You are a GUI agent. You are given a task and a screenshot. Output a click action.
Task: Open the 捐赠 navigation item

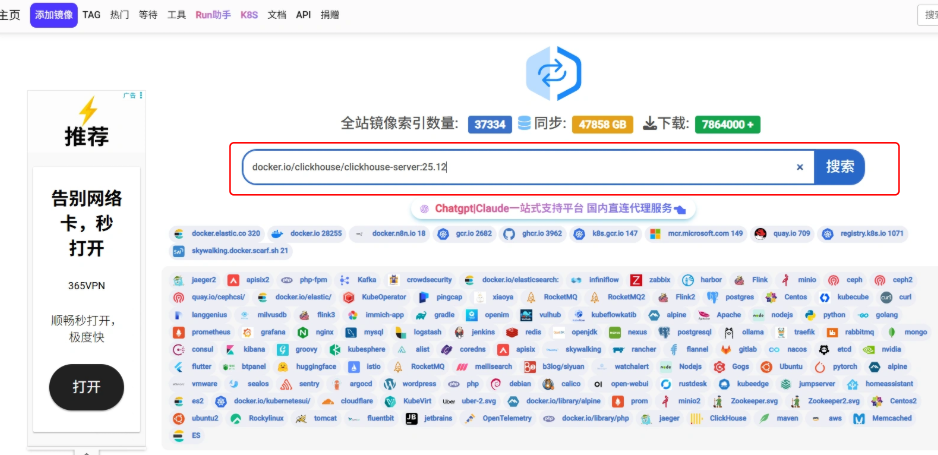pyautogui.click(x=330, y=15)
